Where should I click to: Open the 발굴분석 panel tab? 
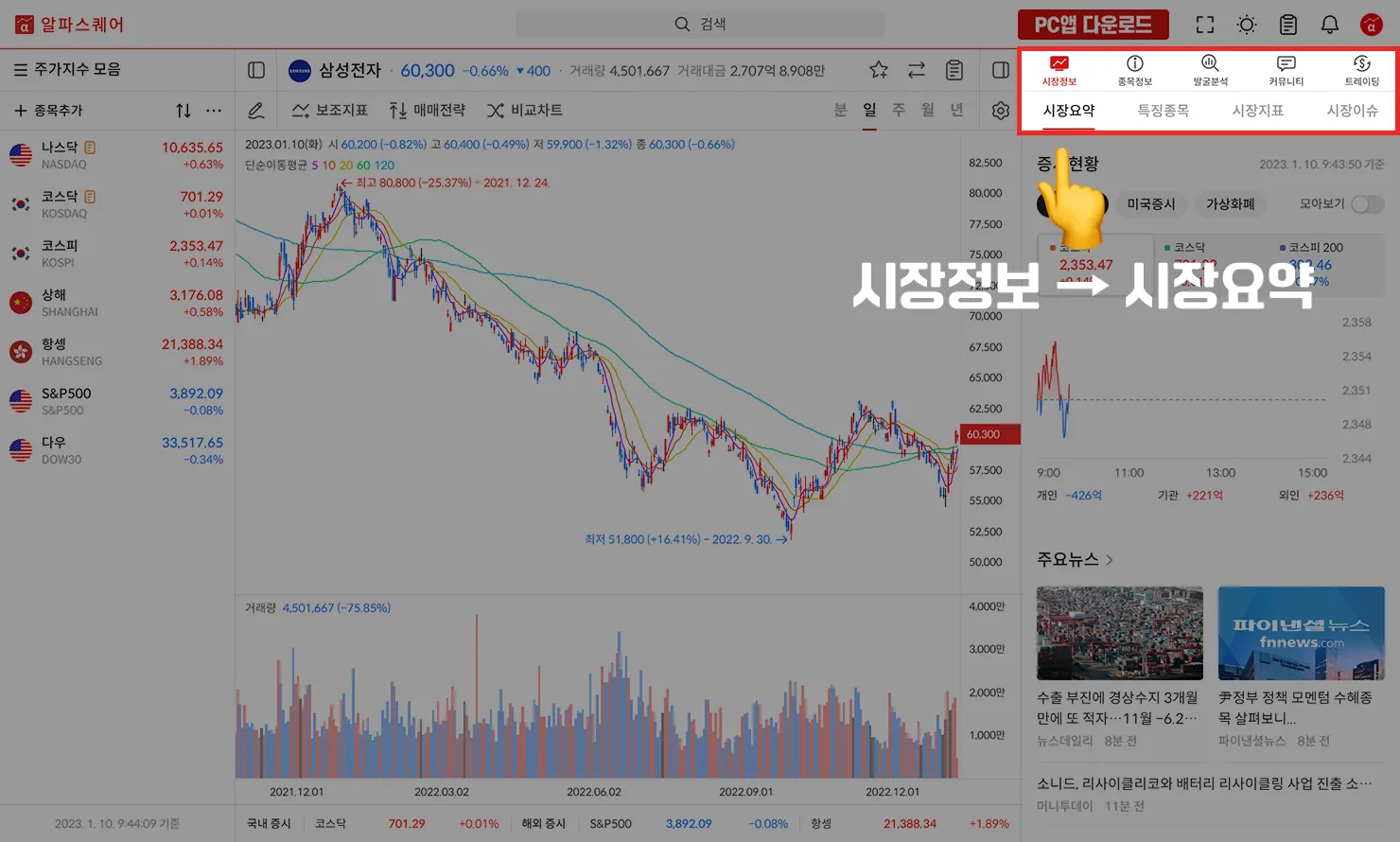click(1211, 70)
